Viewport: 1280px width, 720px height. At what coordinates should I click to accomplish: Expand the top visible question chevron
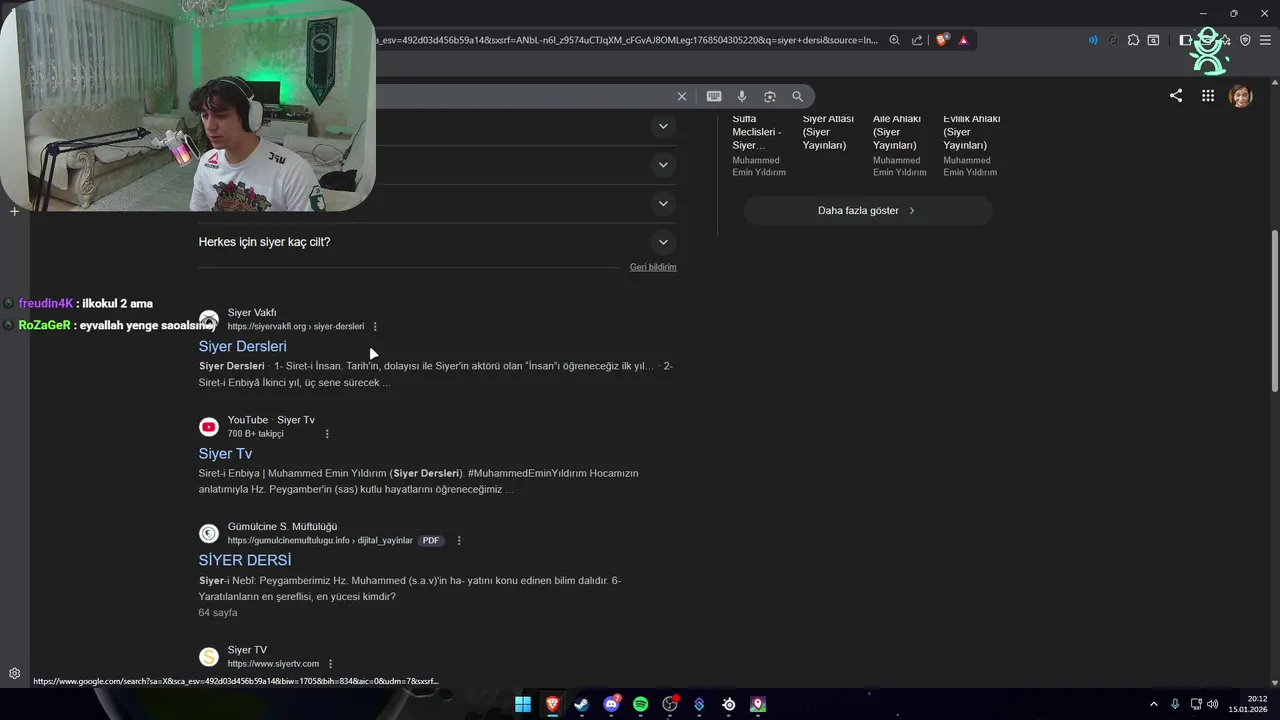(x=662, y=126)
